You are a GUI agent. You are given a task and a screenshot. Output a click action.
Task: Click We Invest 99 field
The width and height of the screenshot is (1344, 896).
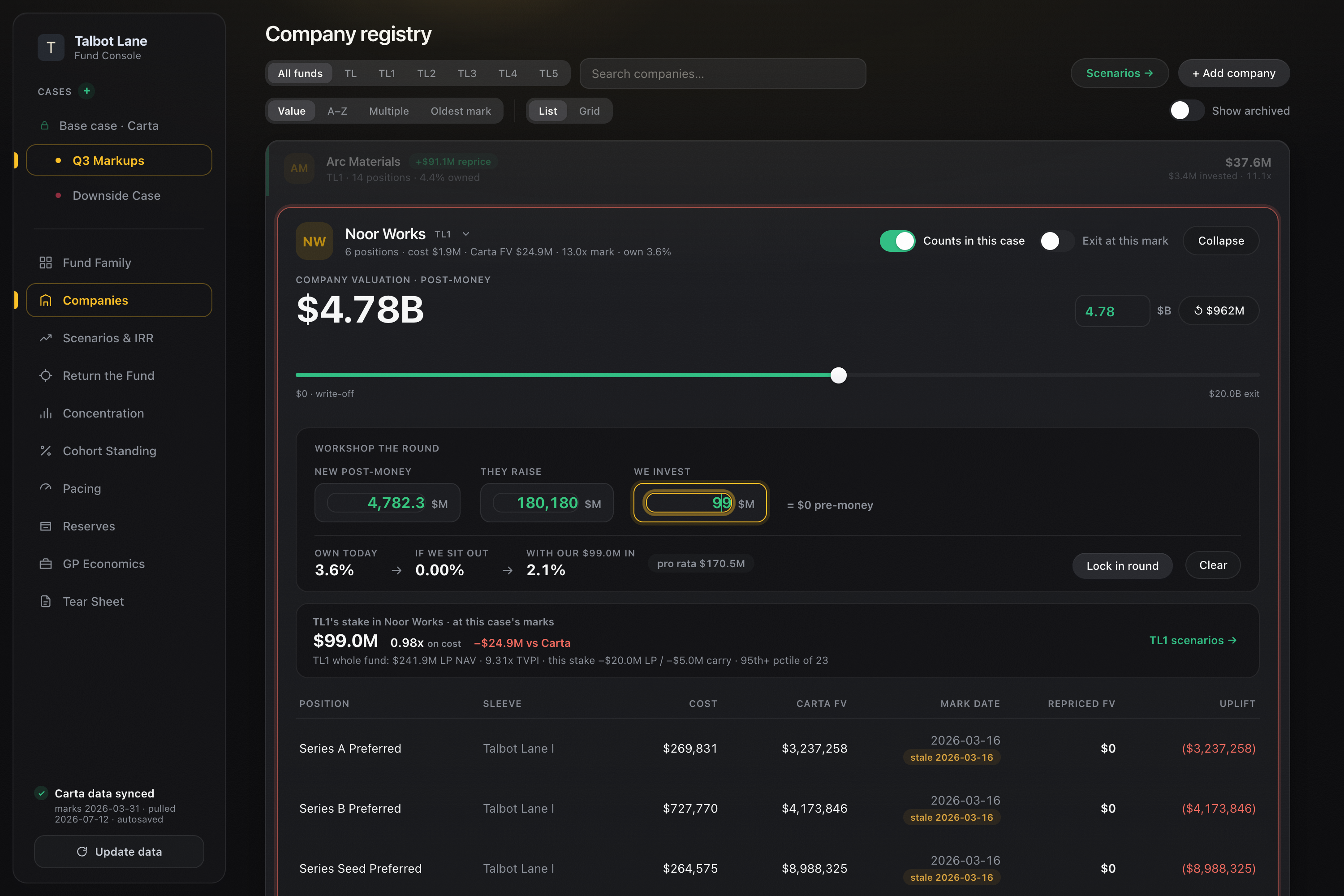(700, 503)
